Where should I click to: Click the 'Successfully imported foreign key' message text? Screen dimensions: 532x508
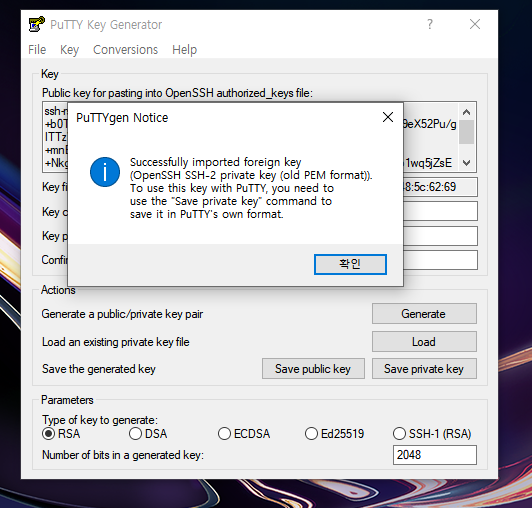215,162
